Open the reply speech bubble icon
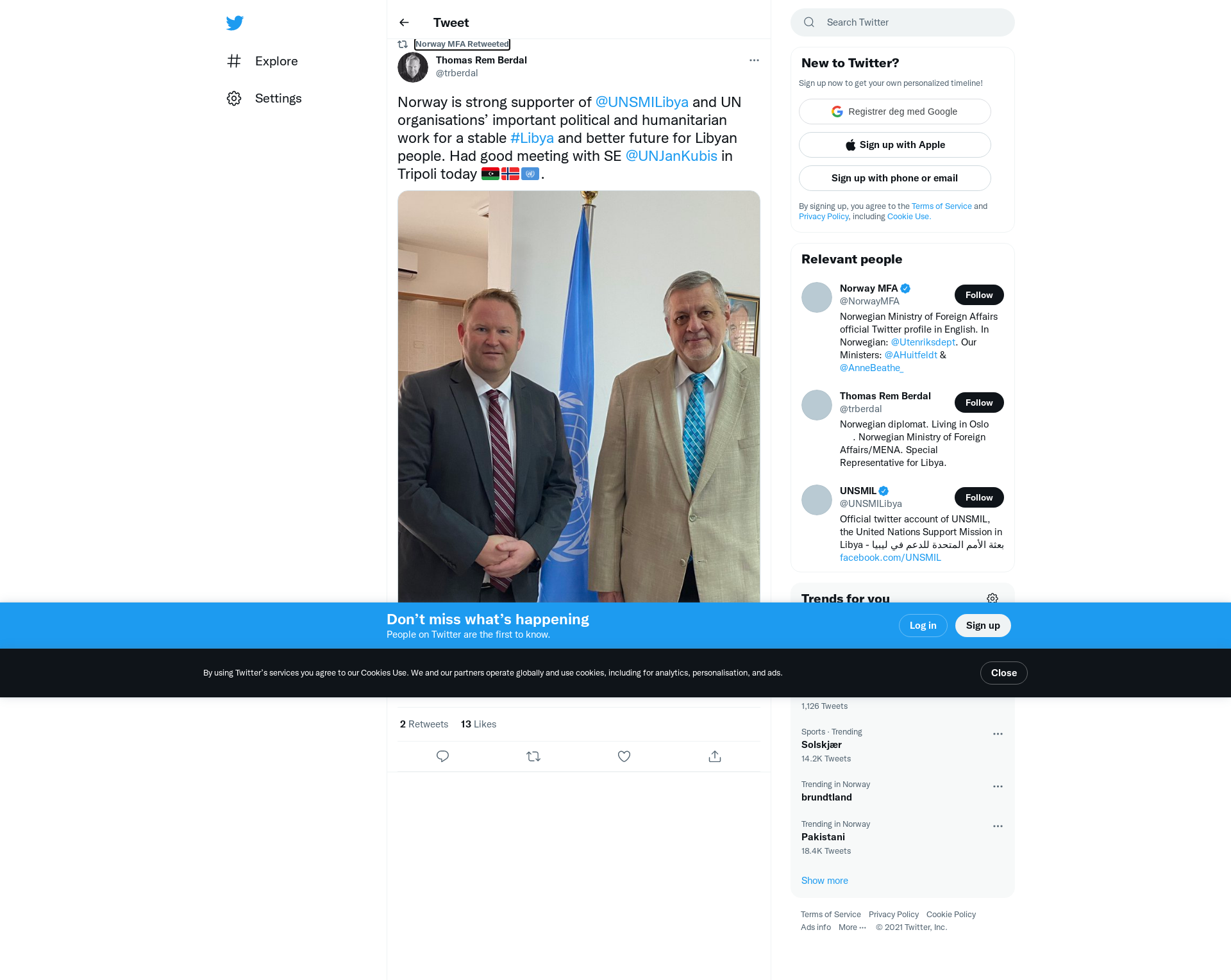The width and height of the screenshot is (1231, 980). pos(442,756)
